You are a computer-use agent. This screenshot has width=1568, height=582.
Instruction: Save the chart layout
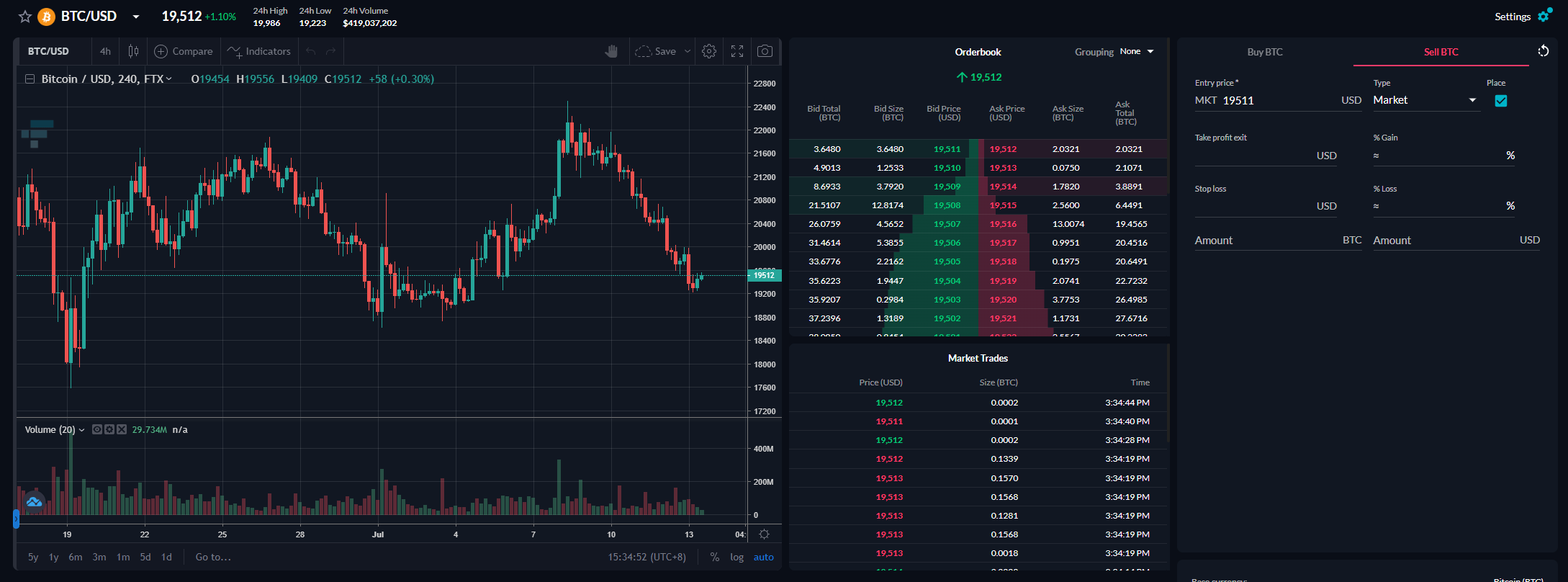(655, 52)
